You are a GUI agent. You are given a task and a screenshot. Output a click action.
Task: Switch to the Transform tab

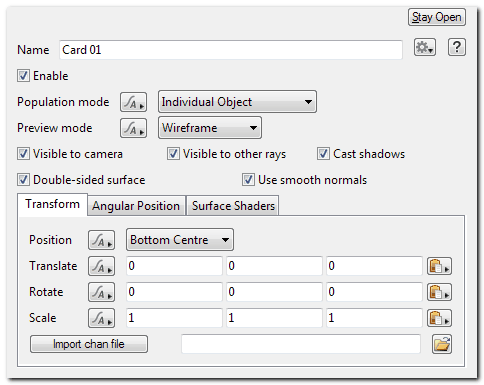53,204
